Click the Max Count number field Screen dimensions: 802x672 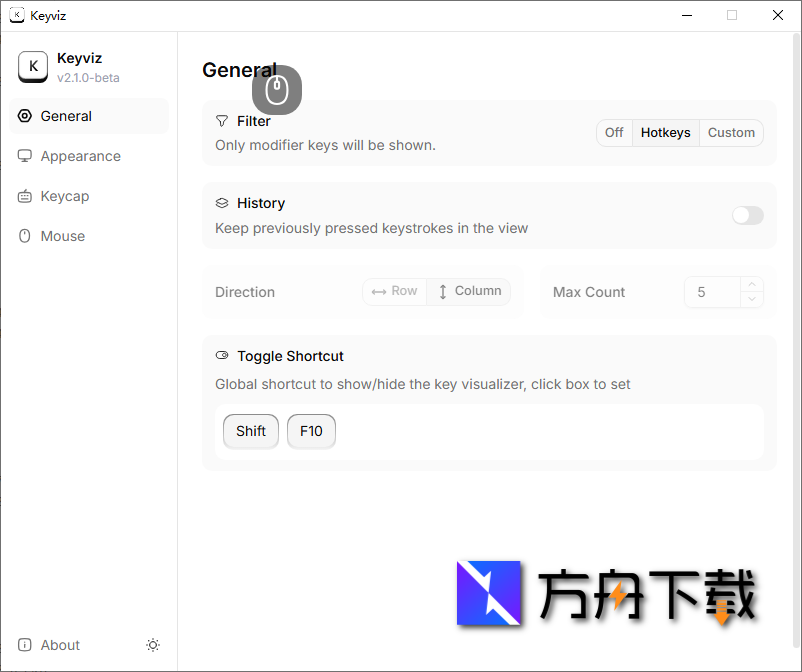[712, 292]
